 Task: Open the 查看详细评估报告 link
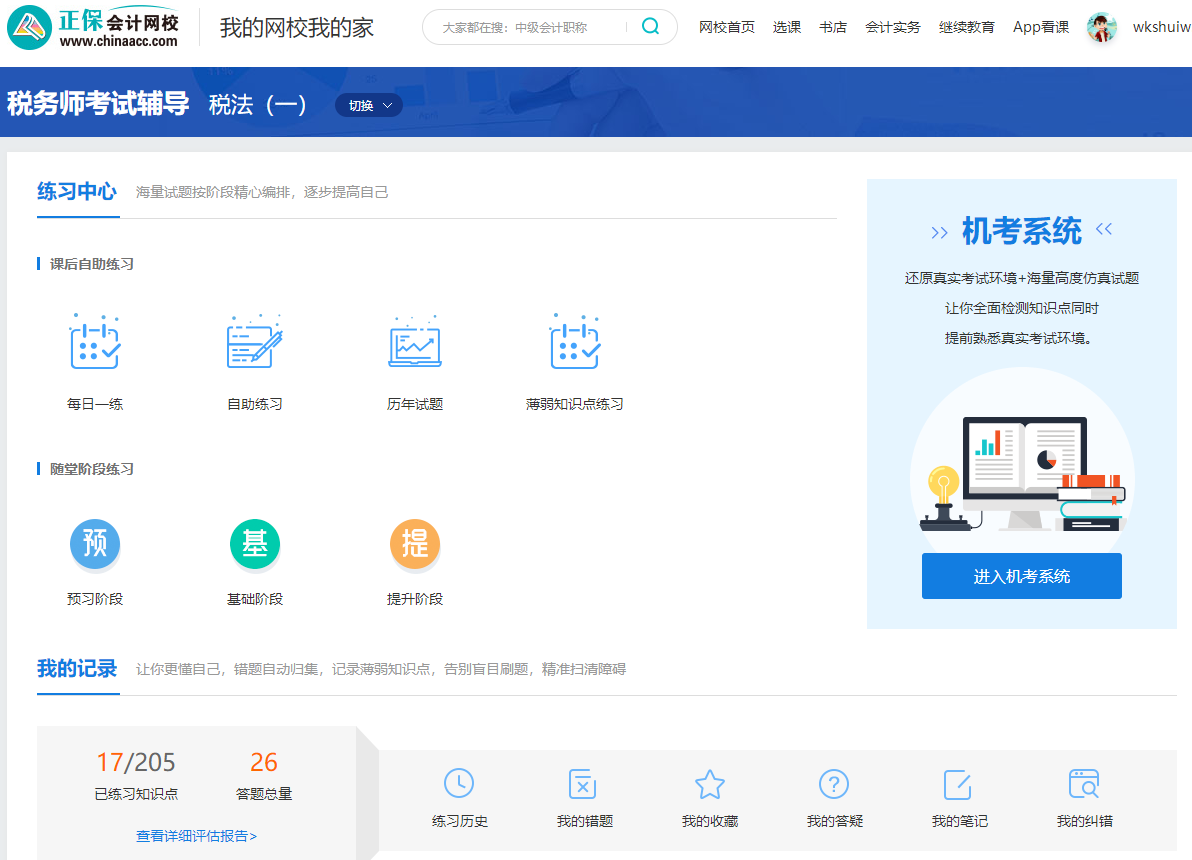(x=196, y=836)
